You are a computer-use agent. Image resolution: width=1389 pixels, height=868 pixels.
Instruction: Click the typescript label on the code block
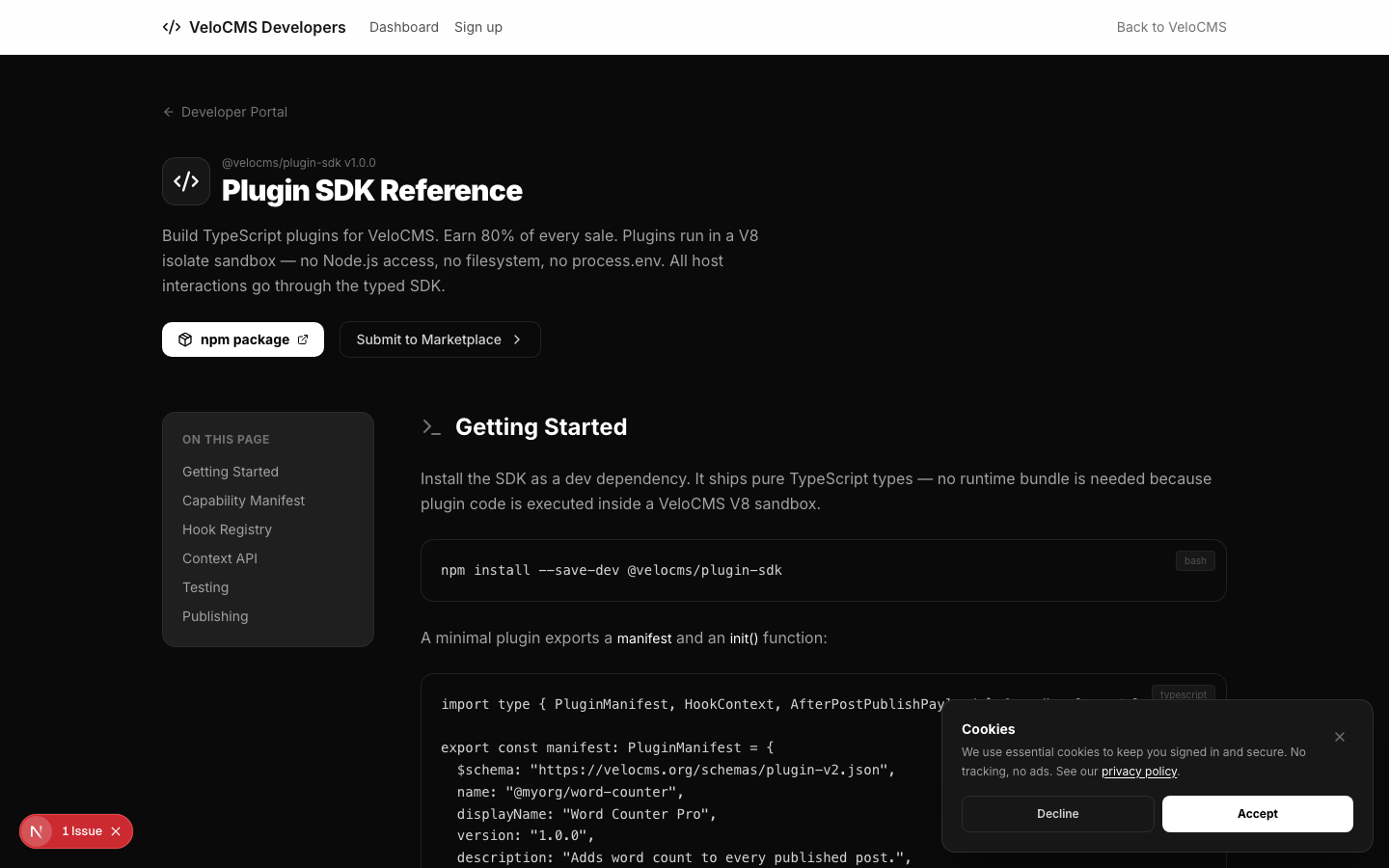1184,695
